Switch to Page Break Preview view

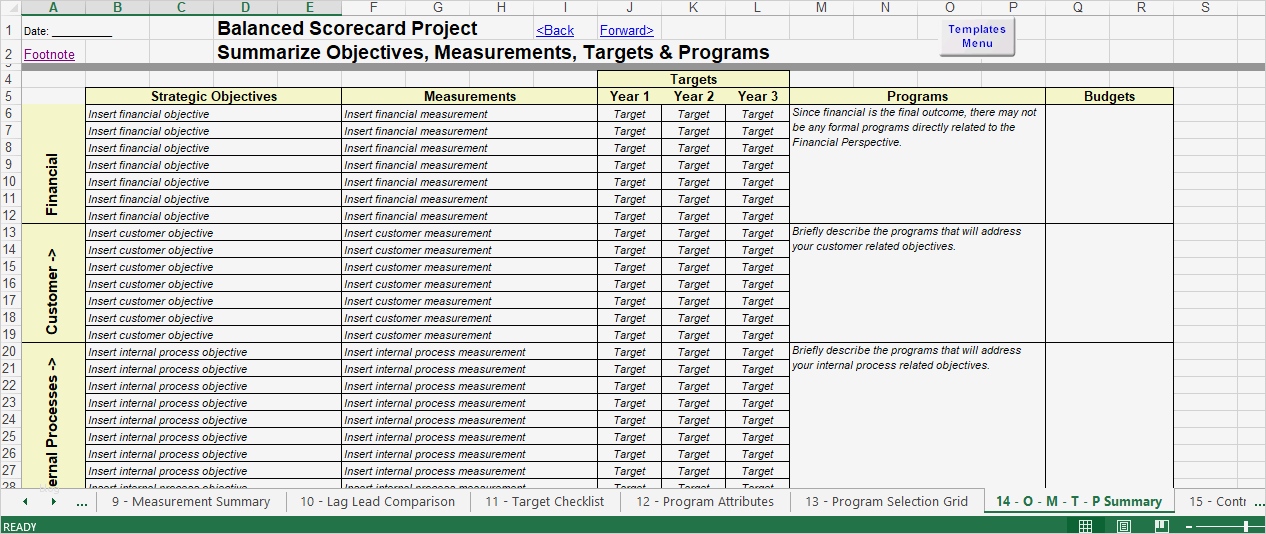(1161, 526)
